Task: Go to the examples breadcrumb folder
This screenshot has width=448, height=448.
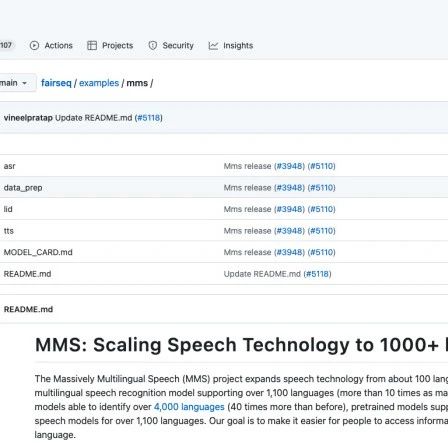Action: pyautogui.click(x=99, y=83)
